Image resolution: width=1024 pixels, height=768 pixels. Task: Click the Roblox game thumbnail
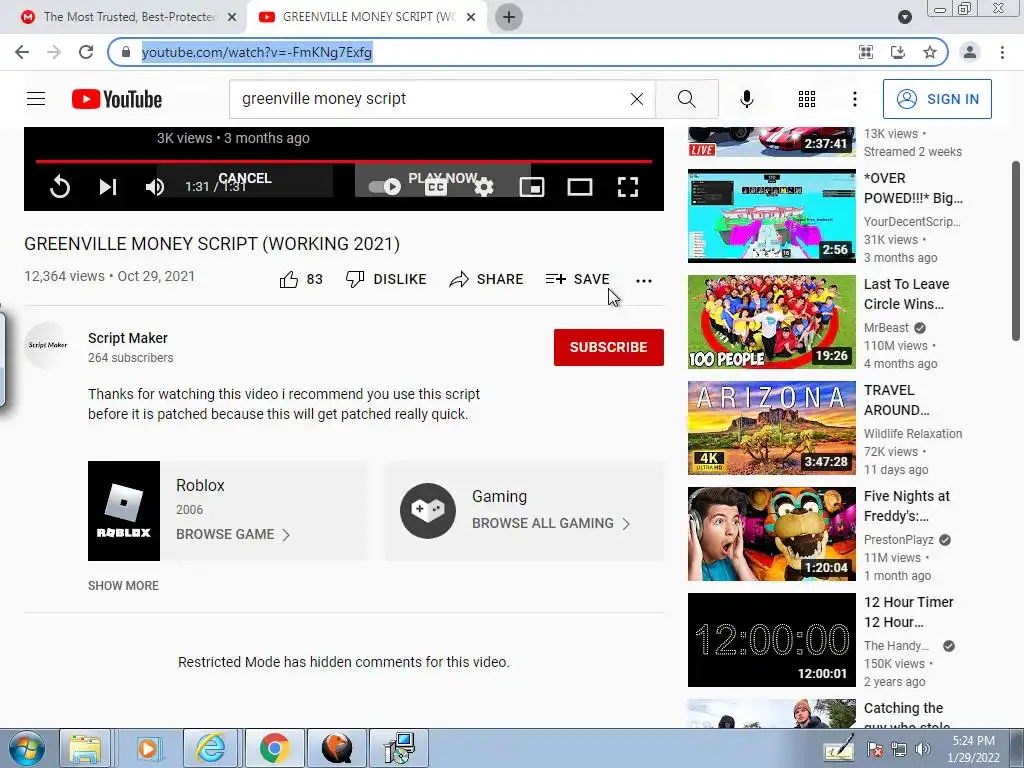point(124,511)
